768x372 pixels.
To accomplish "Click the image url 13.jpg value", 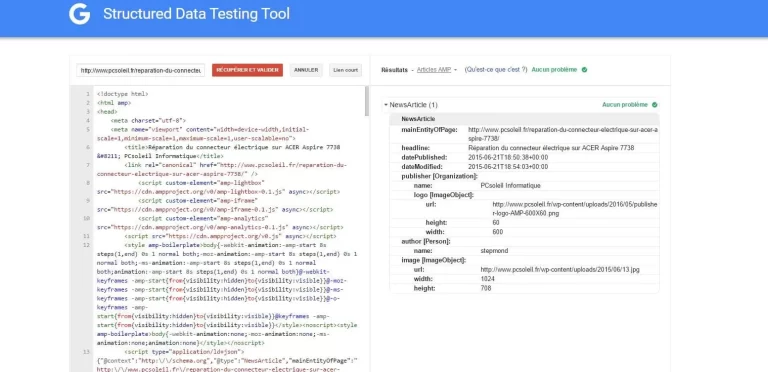I will tap(559, 270).
